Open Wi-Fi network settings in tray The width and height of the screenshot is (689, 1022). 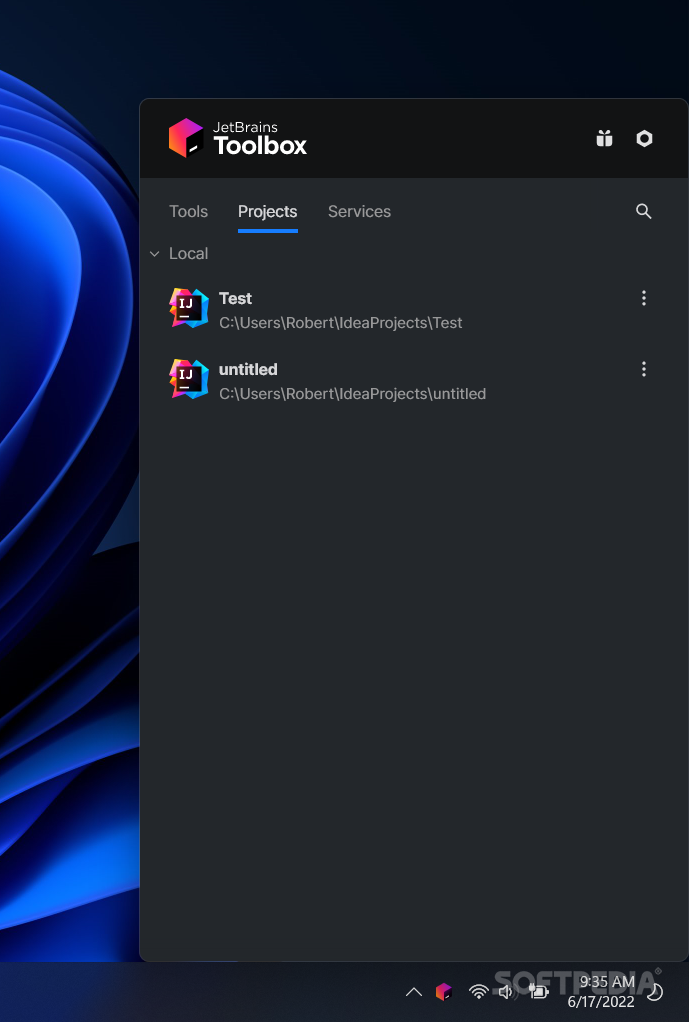click(478, 991)
